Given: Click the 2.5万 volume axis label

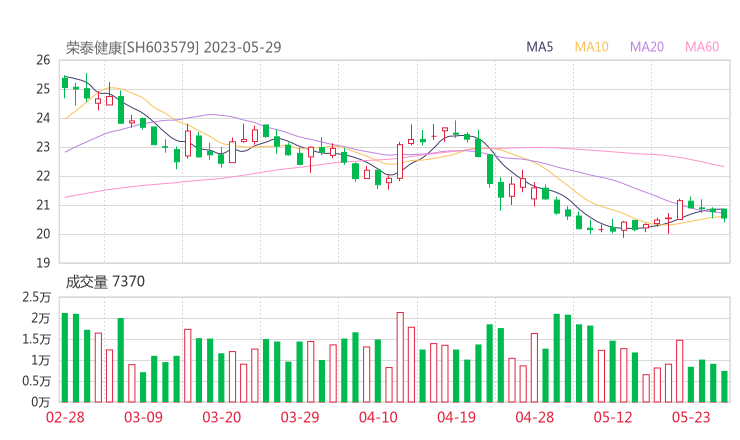Looking at the screenshot, I should pos(36,297).
